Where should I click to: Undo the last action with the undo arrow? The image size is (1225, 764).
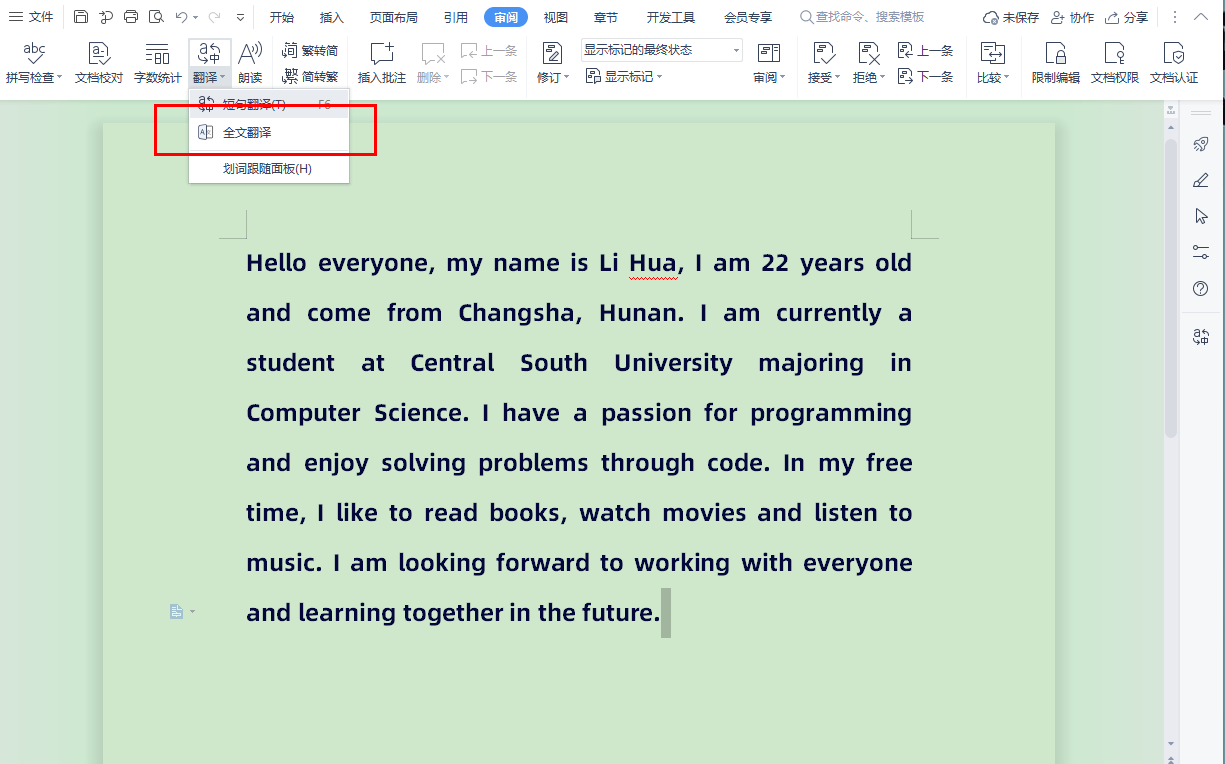pos(181,17)
